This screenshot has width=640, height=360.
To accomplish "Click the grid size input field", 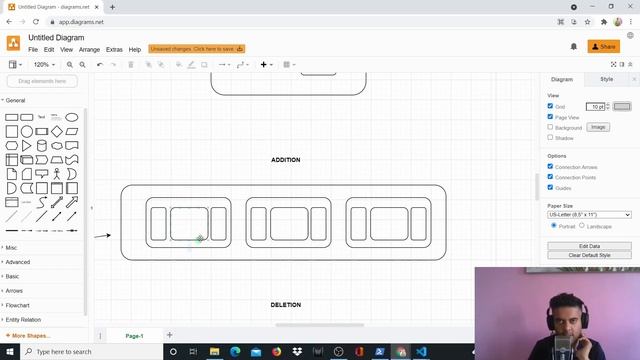I will pos(595,107).
